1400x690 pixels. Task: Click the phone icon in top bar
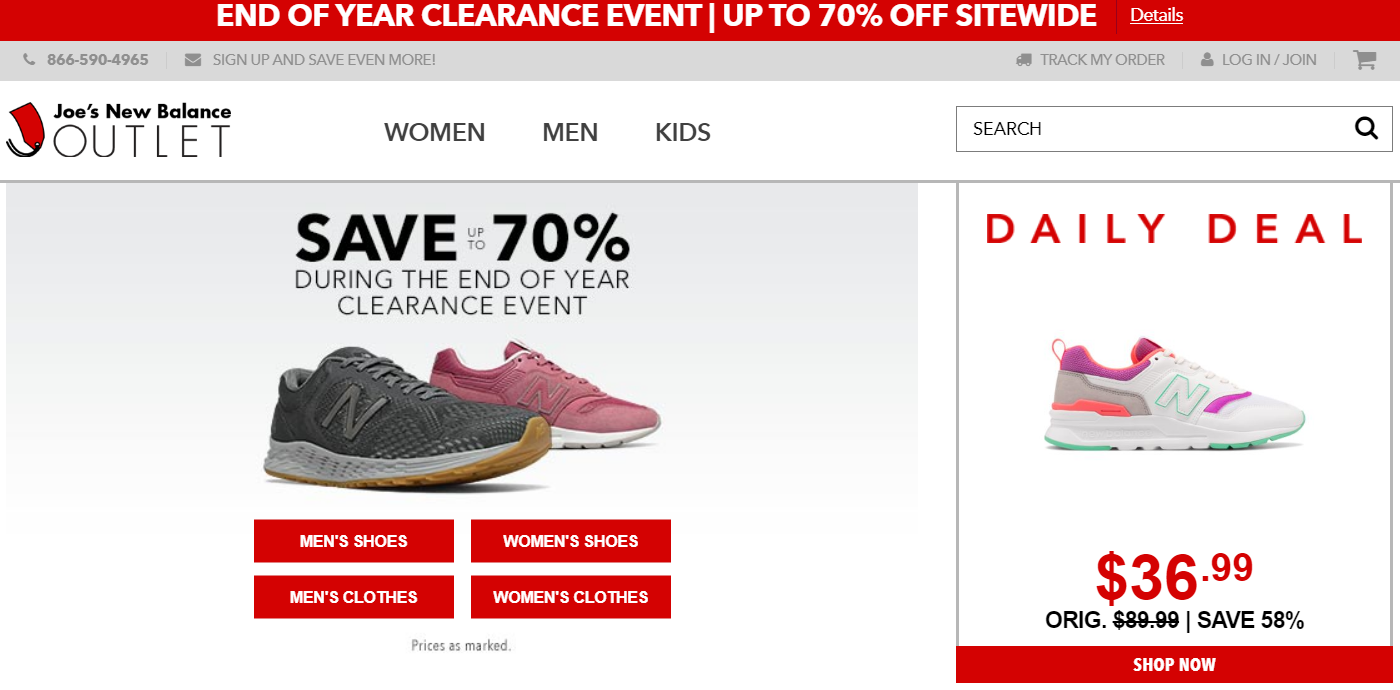[x=29, y=60]
